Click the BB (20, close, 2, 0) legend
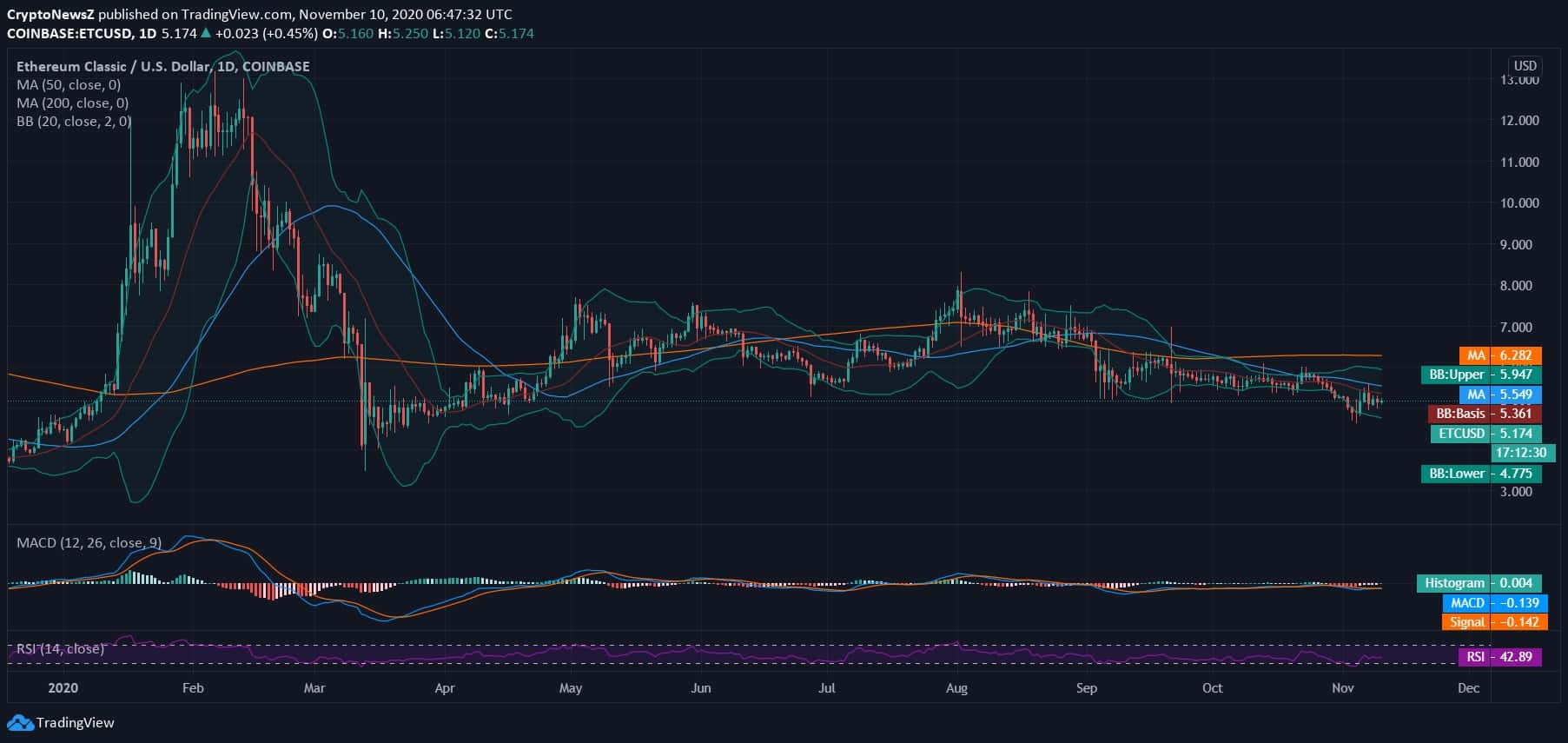The image size is (1568, 743). pyautogui.click(x=74, y=122)
